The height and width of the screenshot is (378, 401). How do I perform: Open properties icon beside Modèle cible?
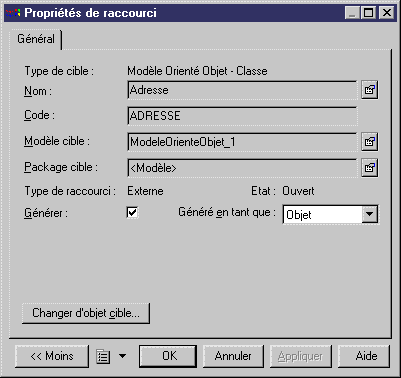[x=370, y=142]
